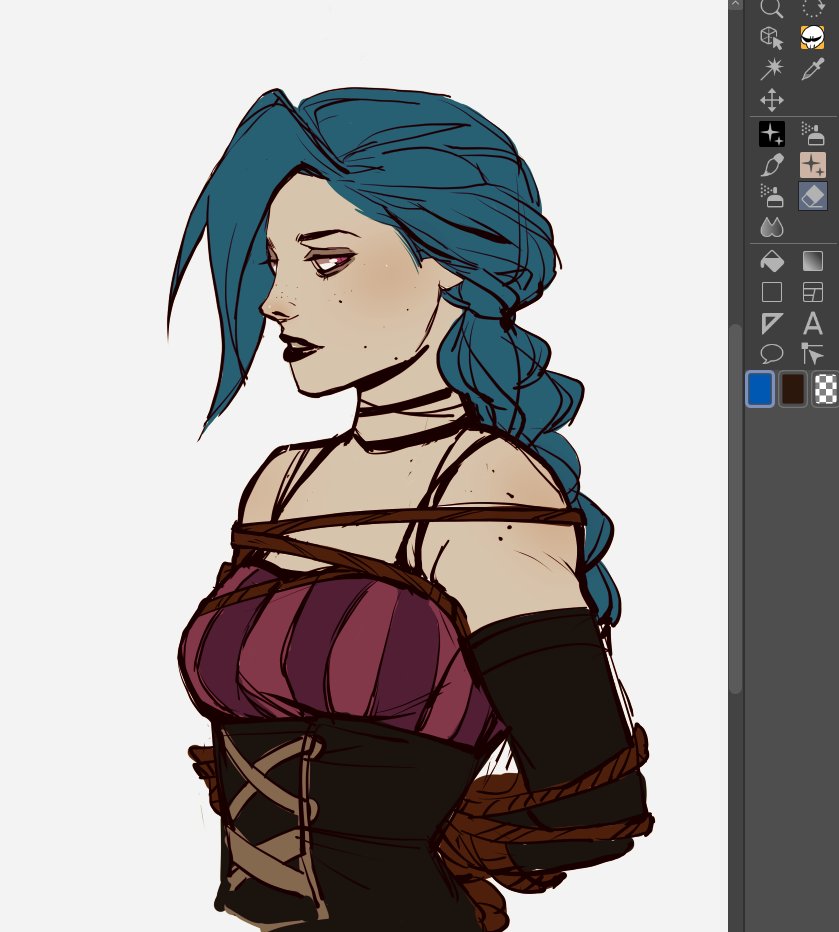
Task: Select the Balloon speech bubble tool
Action: pos(771,354)
